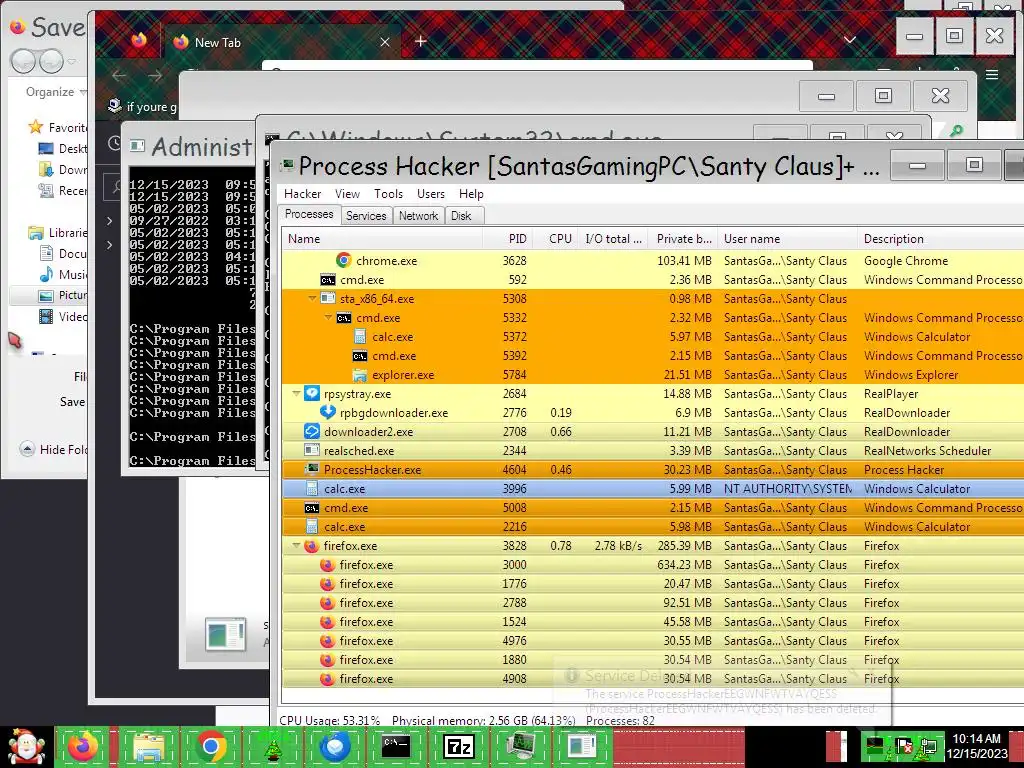Screen dimensions: 1024x768
Task: Open the View menu
Action: [x=347, y=194]
